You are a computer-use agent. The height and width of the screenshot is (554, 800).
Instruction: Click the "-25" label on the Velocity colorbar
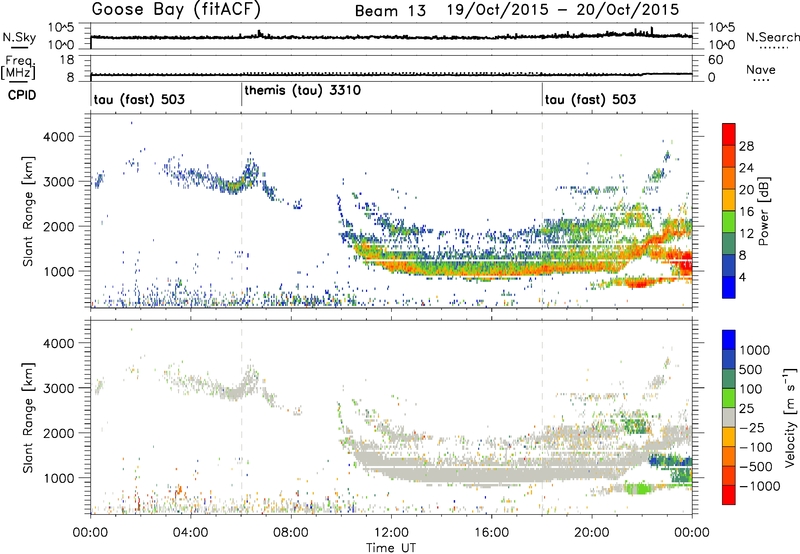752,428
